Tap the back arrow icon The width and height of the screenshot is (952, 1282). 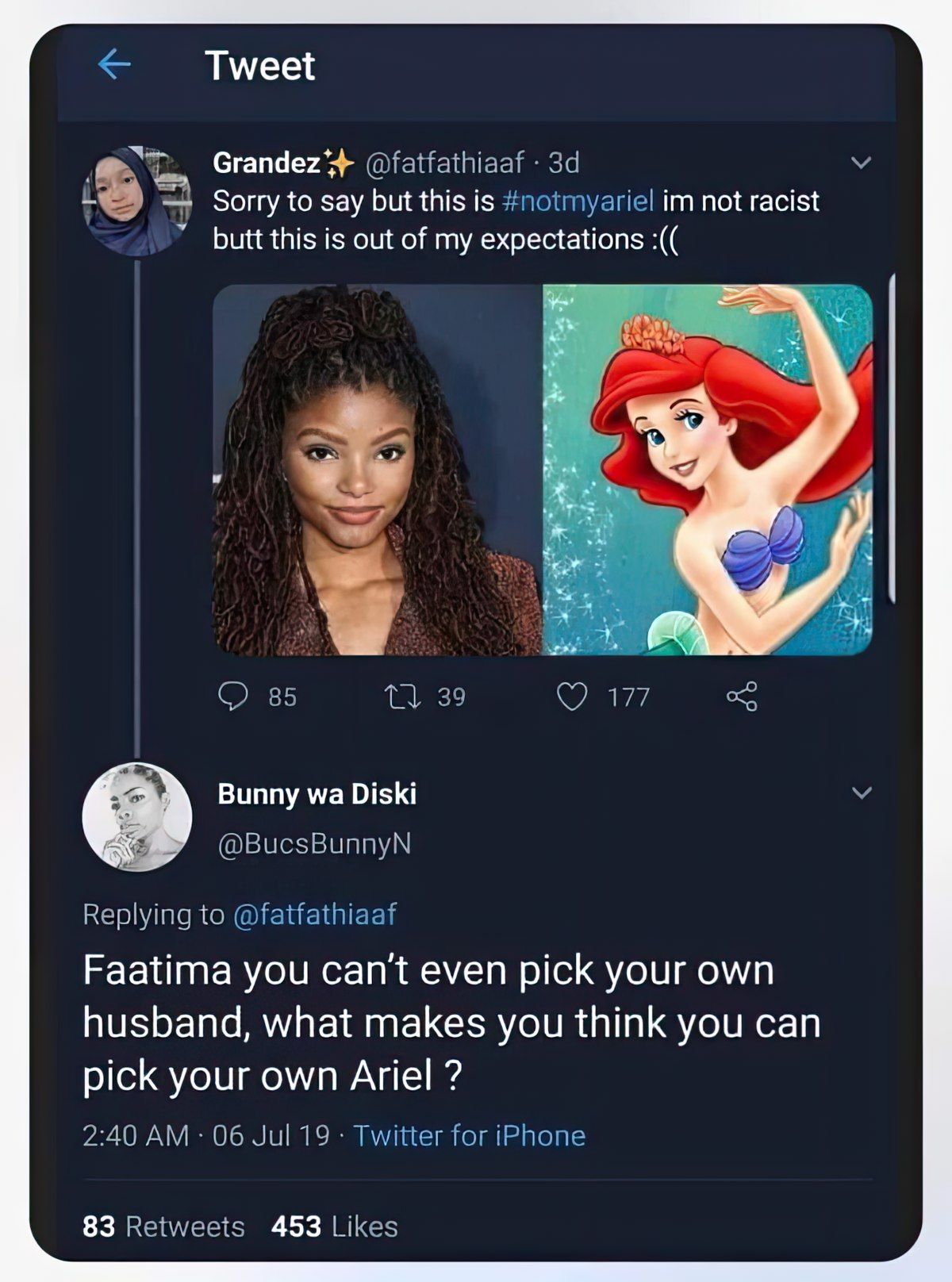click(114, 64)
